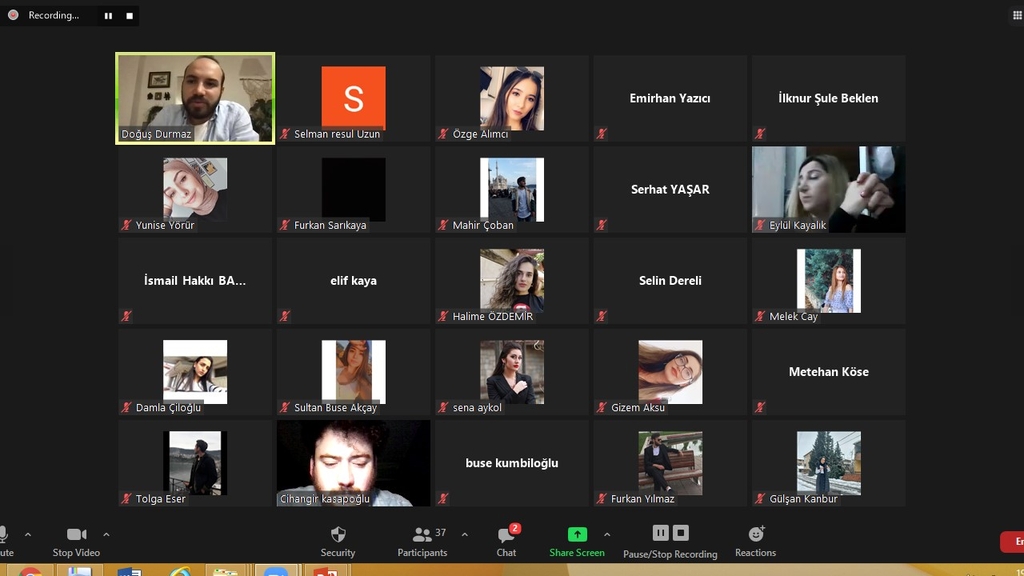Pause recording from bottom toolbar

coord(660,533)
